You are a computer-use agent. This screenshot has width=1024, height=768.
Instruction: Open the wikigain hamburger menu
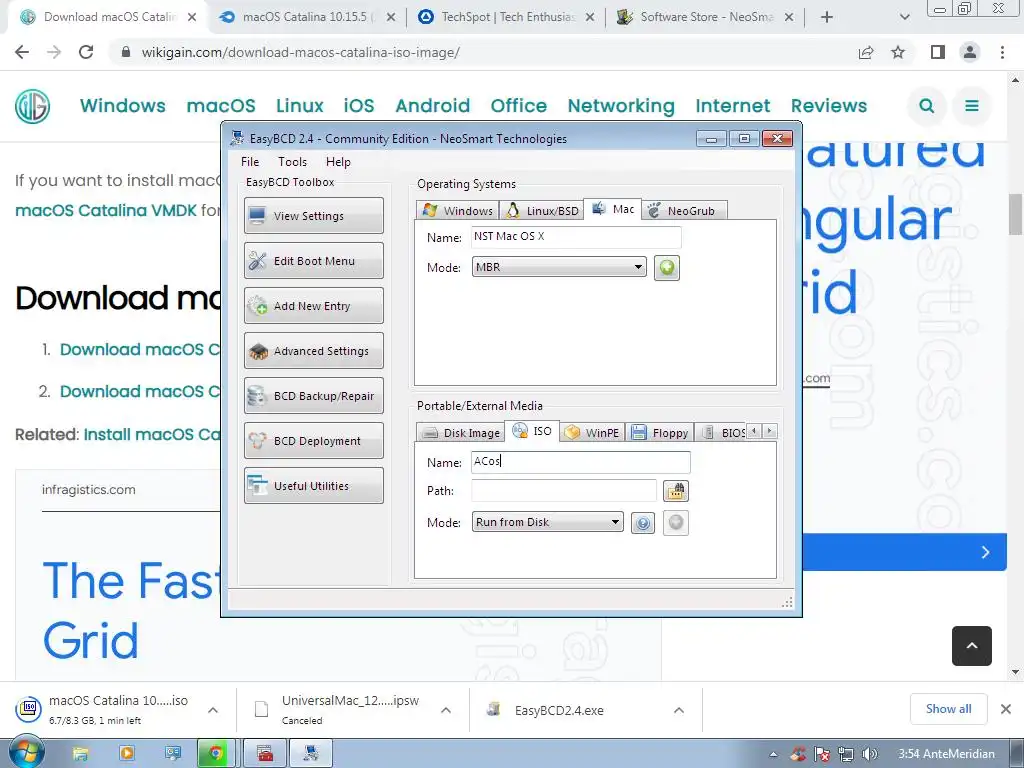click(972, 106)
